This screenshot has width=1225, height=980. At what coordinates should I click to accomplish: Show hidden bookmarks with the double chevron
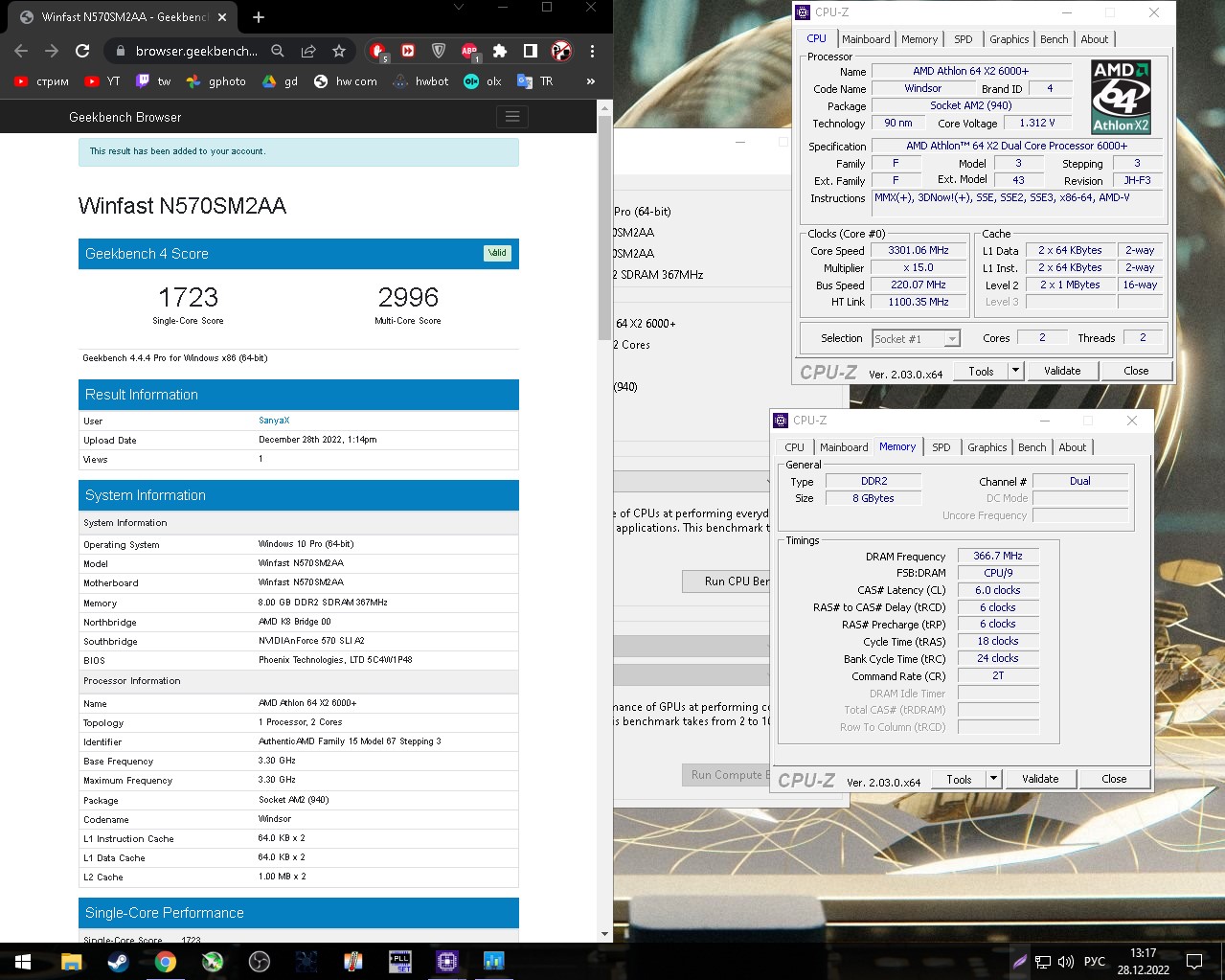click(x=591, y=81)
